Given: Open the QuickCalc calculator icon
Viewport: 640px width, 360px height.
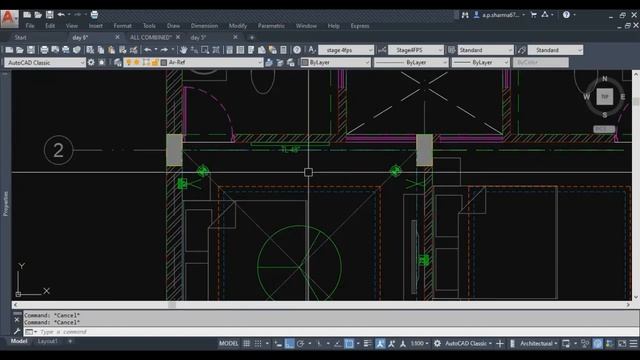Looking at the screenshot, I should (283, 50).
